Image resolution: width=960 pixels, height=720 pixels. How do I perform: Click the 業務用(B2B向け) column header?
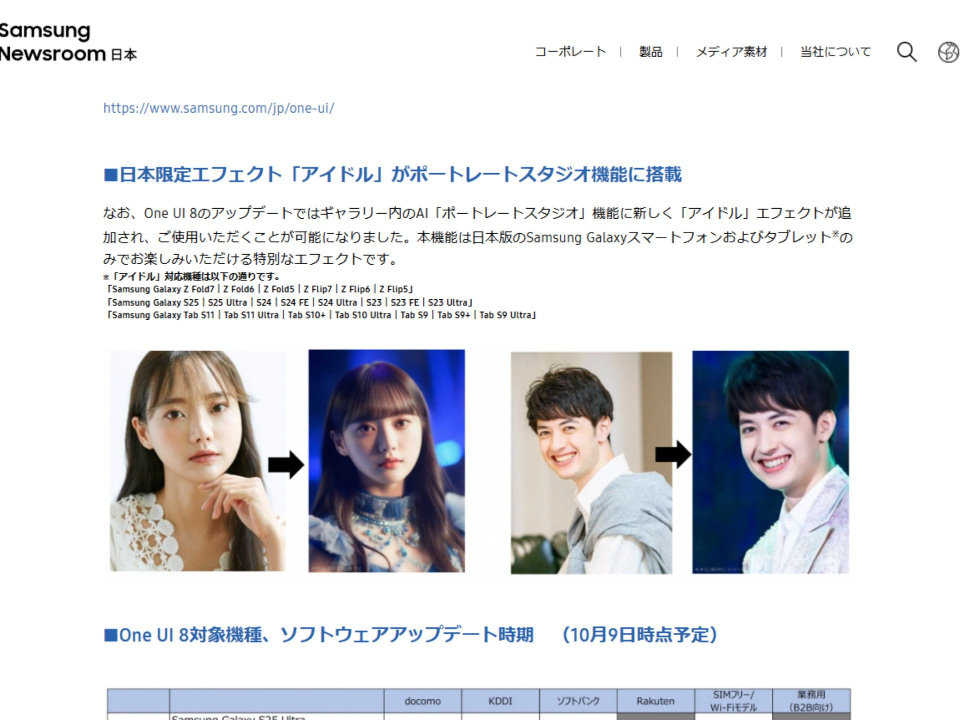tap(811, 701)
